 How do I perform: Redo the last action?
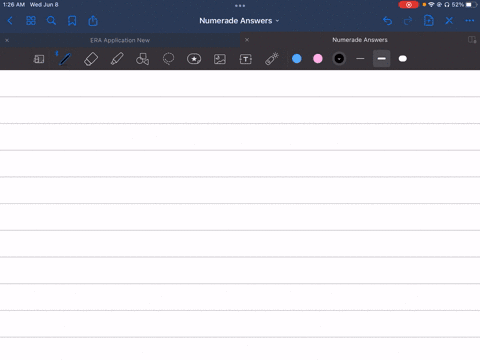408,21
